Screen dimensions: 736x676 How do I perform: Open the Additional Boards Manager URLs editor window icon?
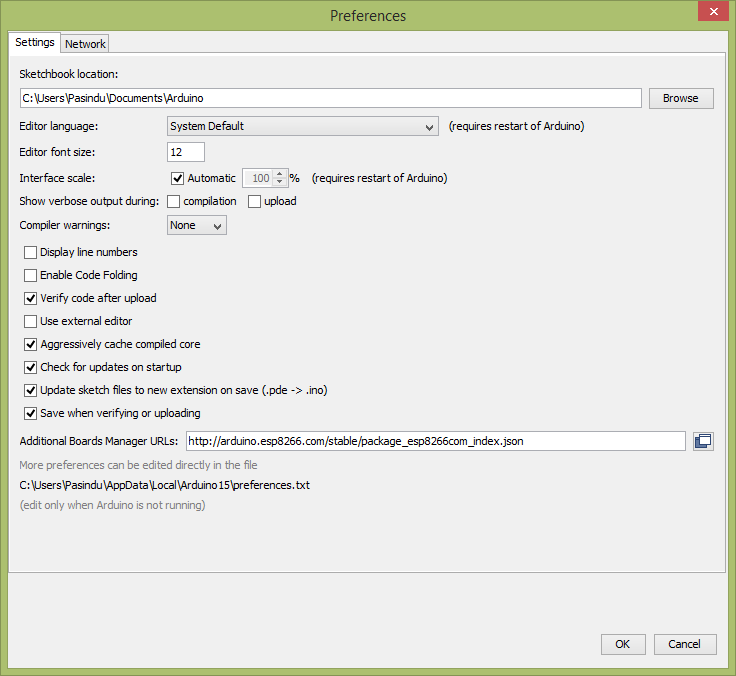click(x=703, y=441)
